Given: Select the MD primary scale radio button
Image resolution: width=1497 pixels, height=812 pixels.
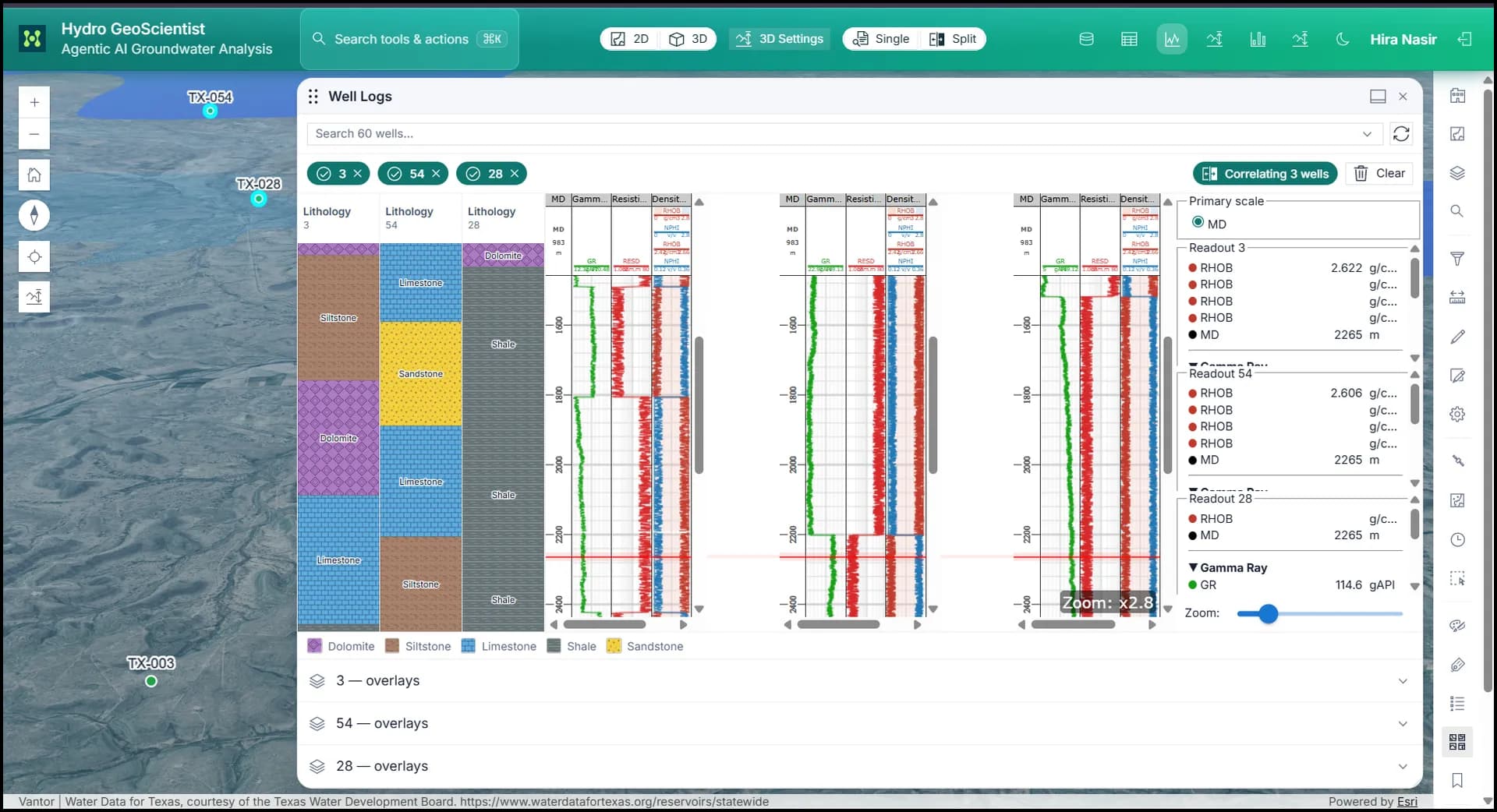Looking at the screenshot, I should 1198,223.
